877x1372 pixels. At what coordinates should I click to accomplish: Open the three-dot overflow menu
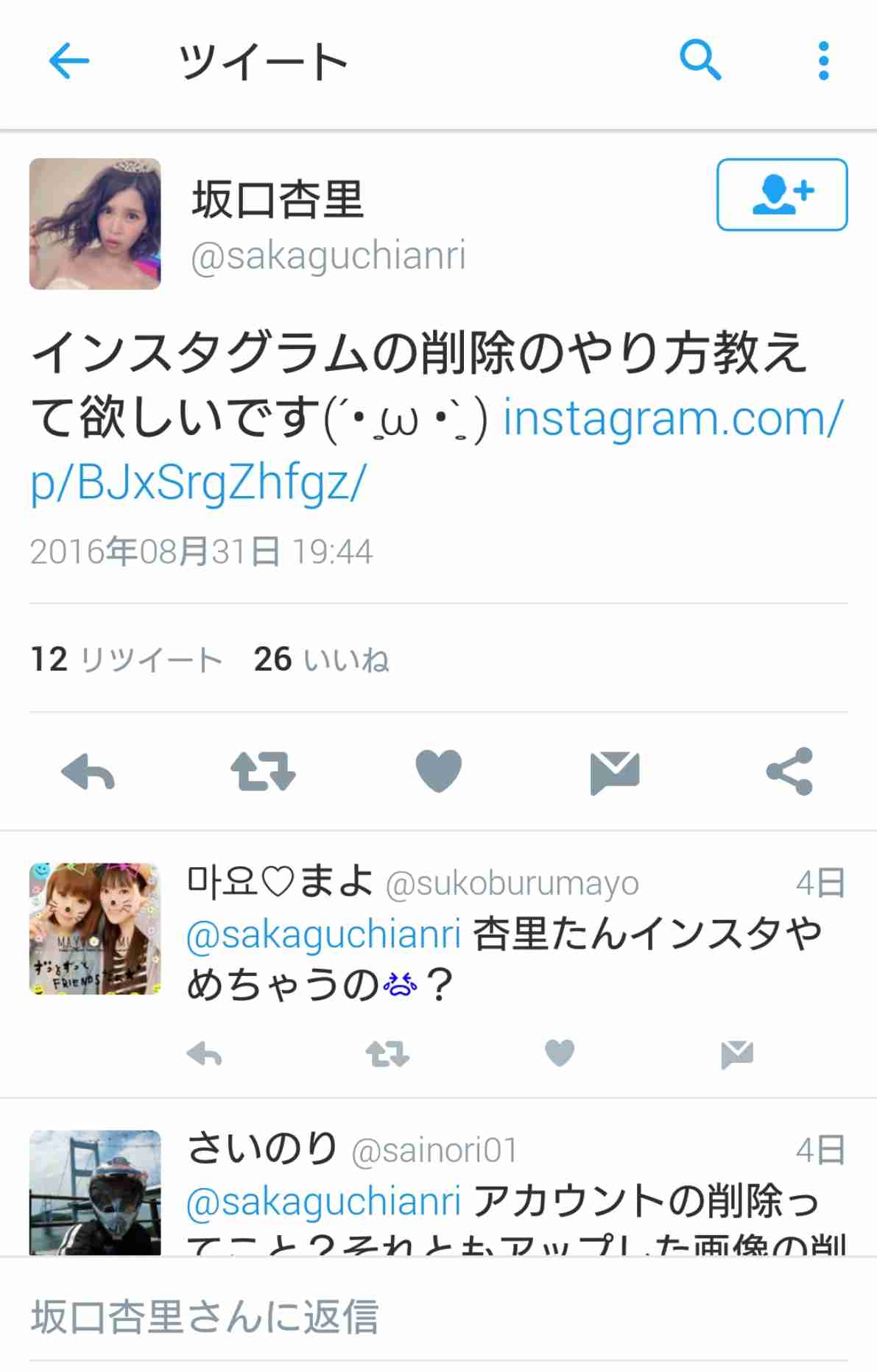(823, 60)
